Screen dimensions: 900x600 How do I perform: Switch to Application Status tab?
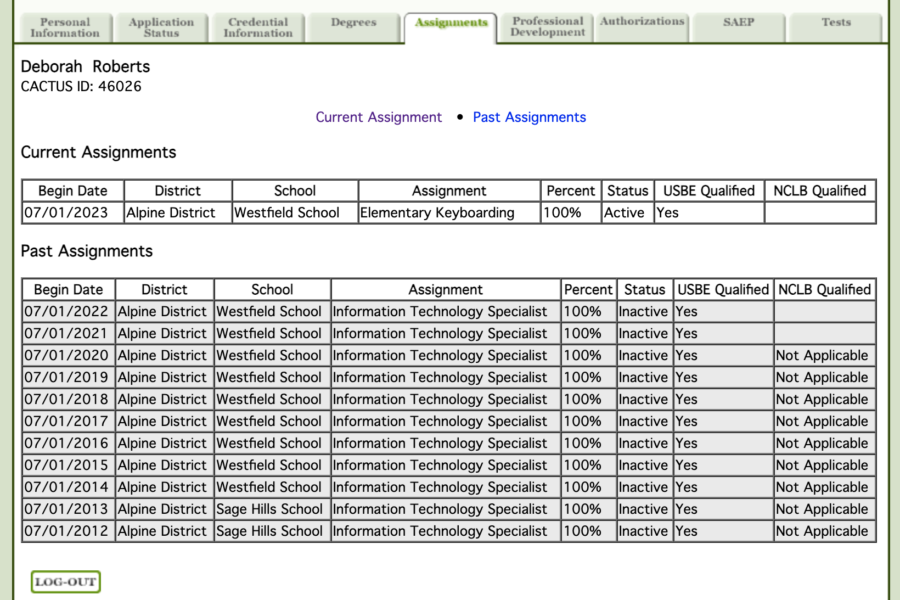point(161,28)
